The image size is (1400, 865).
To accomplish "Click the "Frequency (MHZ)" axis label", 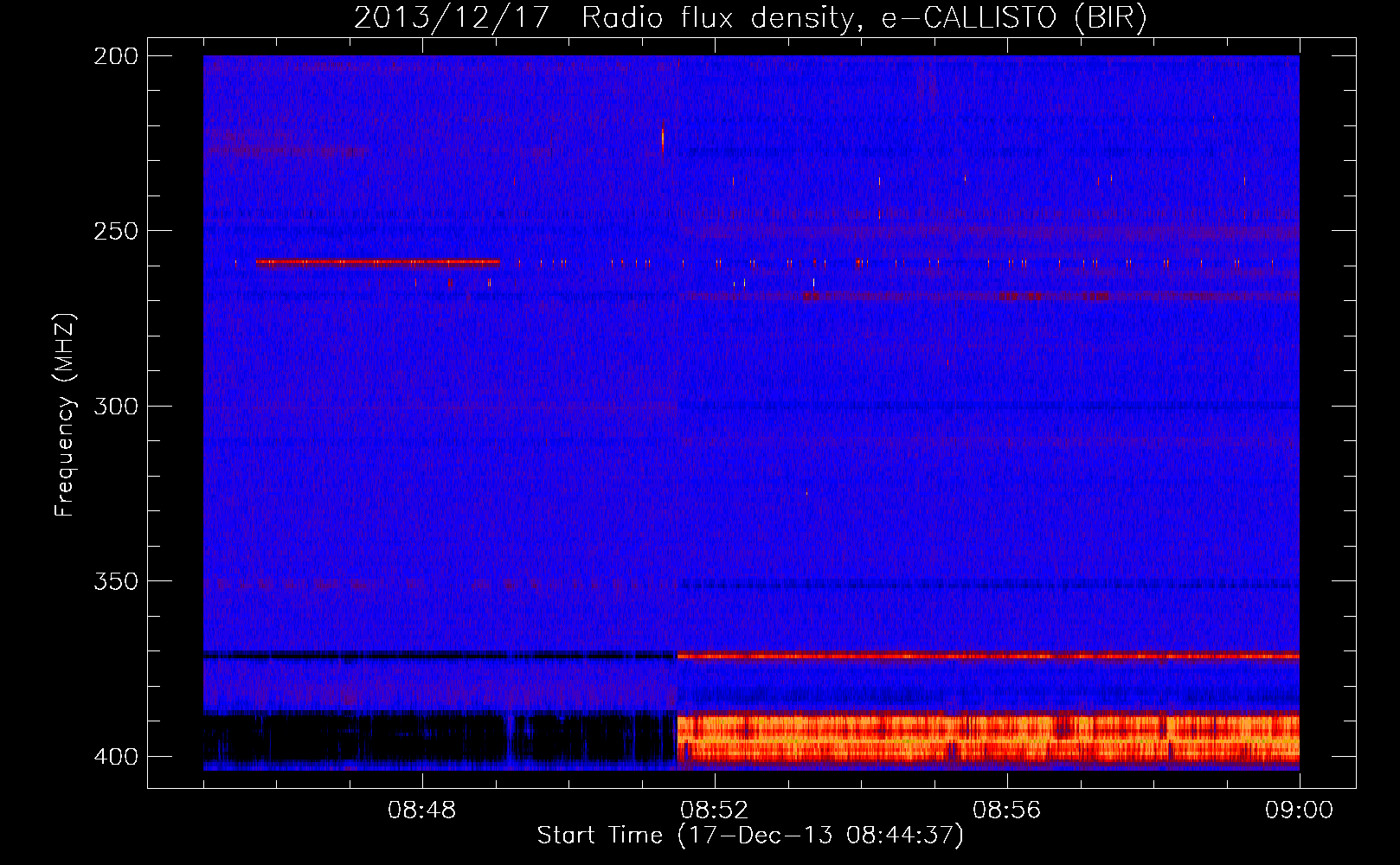I will coord(65,414).
